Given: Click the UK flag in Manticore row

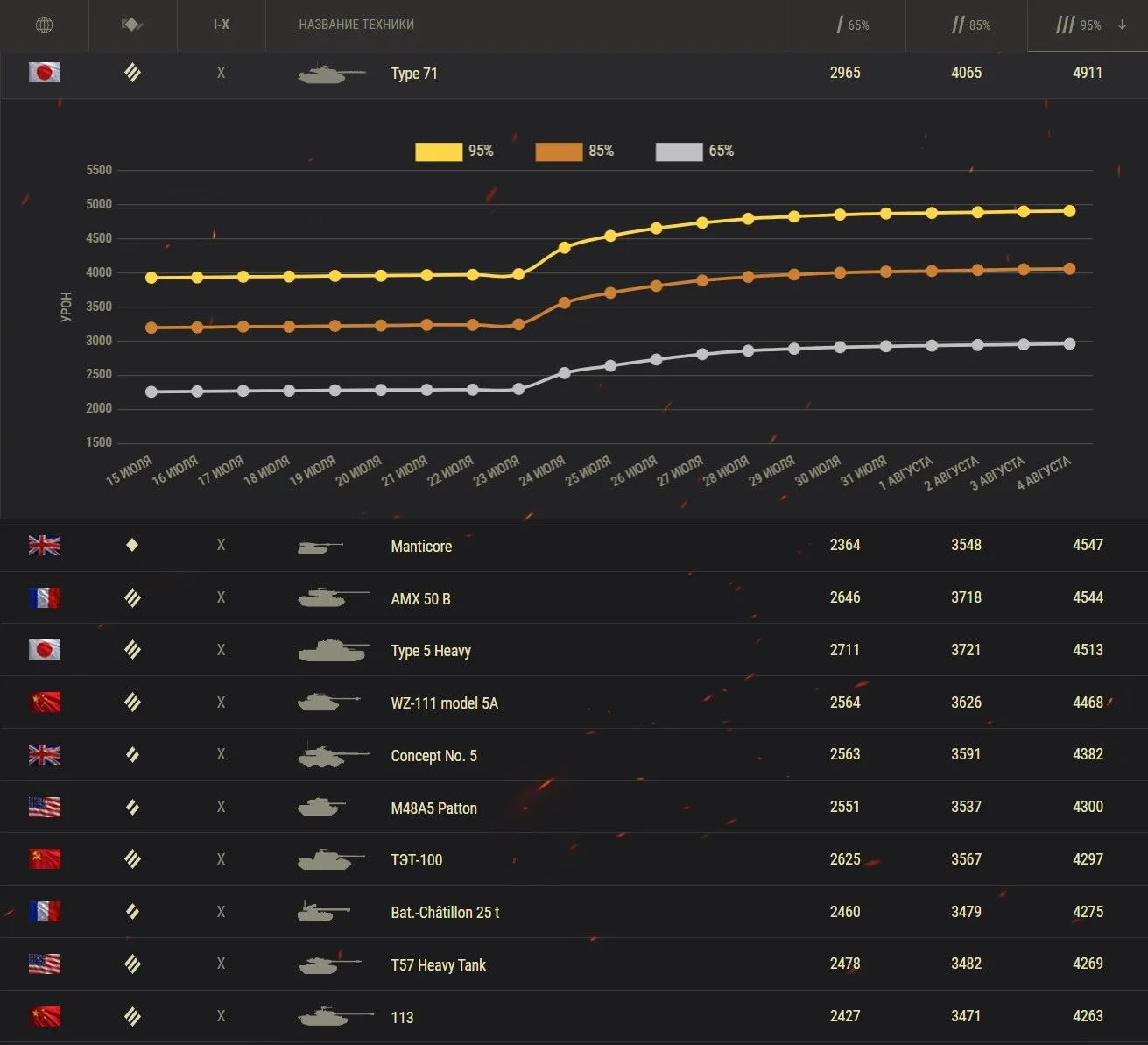Looking at the screenshot, I should coord(45,545).
